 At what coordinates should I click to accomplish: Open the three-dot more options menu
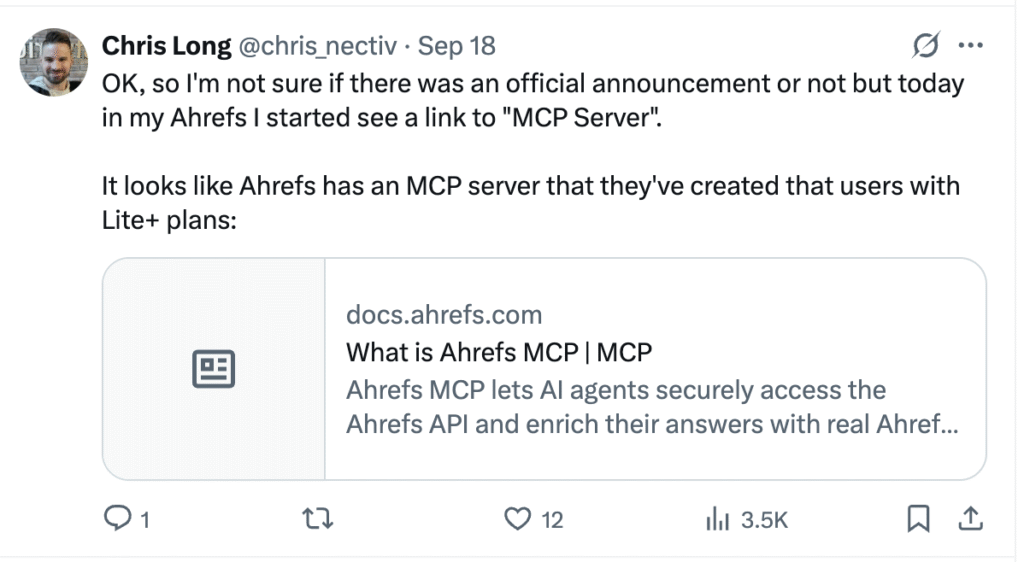coord(970,46)
